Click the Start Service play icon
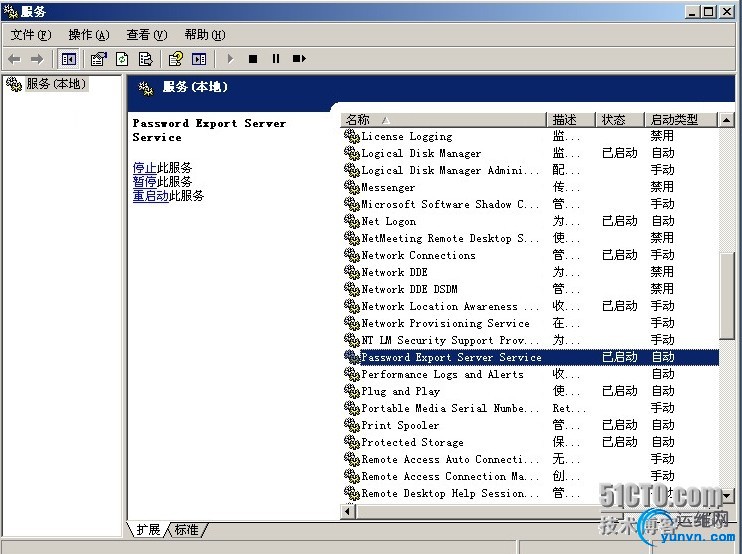This screenshot has height=554, width=742. point(230,59)
